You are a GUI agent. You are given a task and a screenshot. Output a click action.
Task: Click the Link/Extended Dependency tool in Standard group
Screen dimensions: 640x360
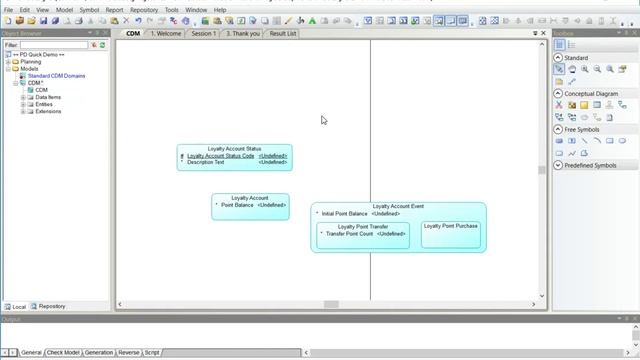point(572,82)
